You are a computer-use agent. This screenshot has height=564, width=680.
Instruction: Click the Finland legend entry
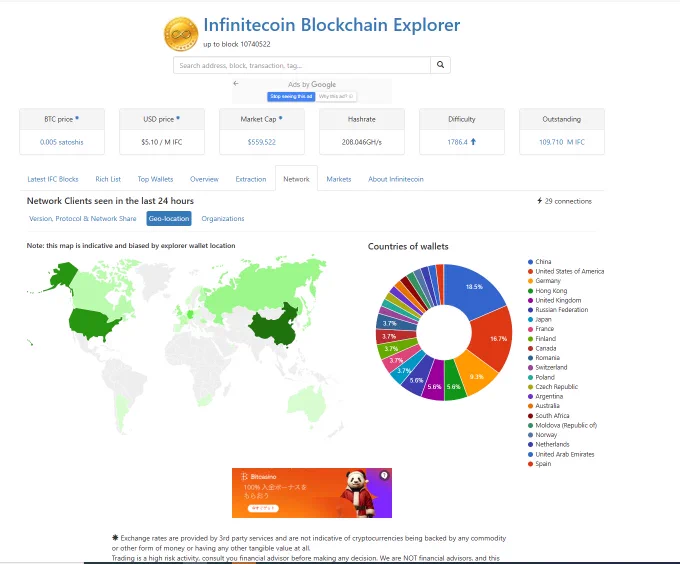pyautogui.click(x=542, y=339)
